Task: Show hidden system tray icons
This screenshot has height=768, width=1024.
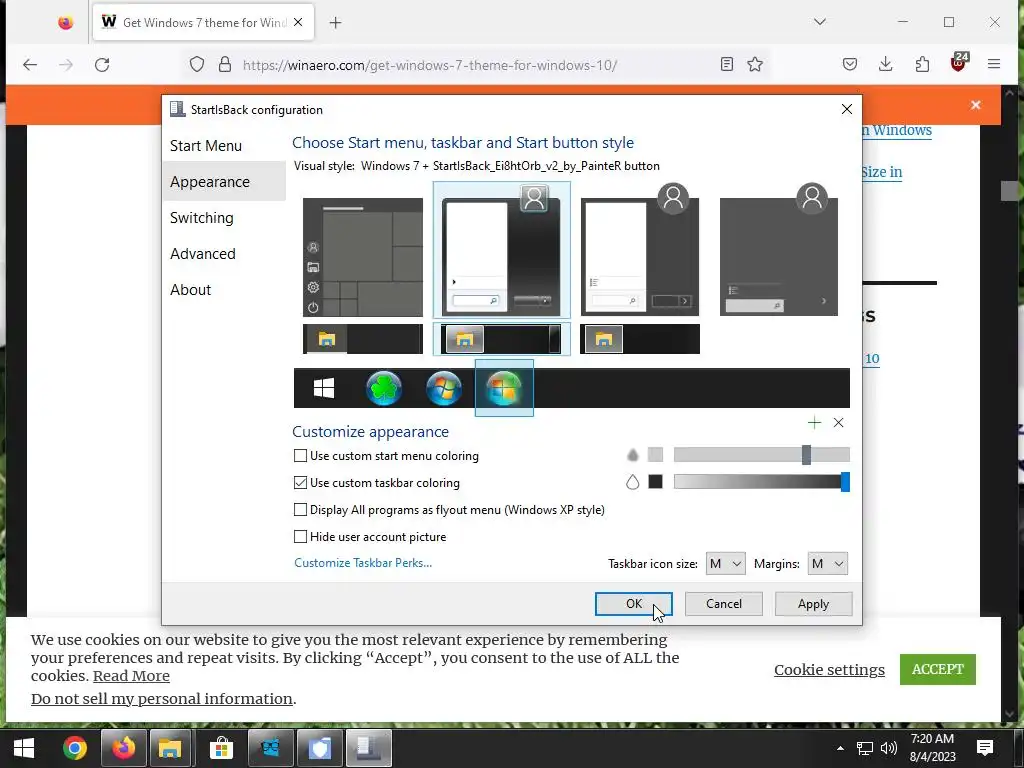Action: (840, 748)
